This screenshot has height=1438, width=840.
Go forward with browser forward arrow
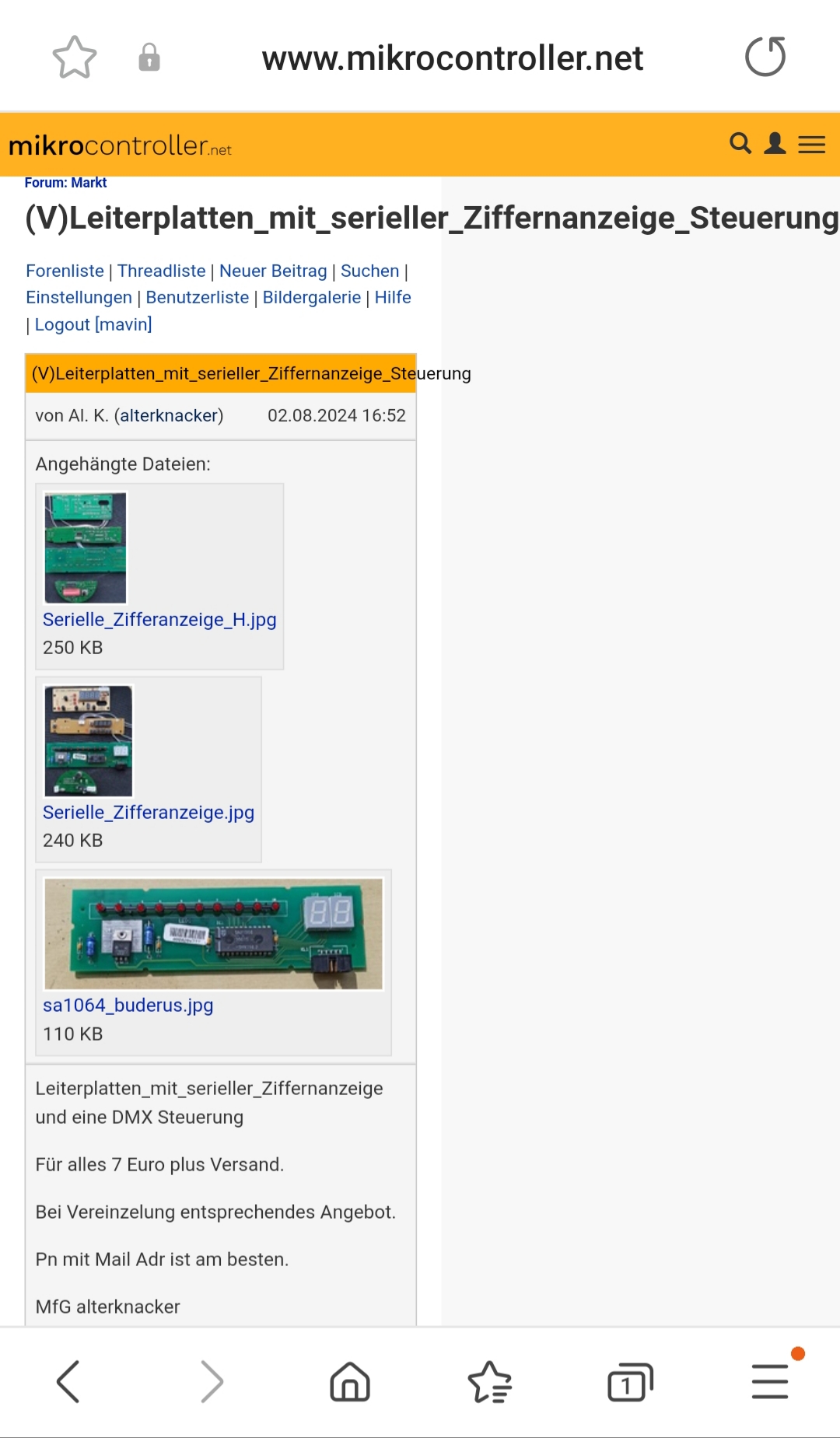212,1382
